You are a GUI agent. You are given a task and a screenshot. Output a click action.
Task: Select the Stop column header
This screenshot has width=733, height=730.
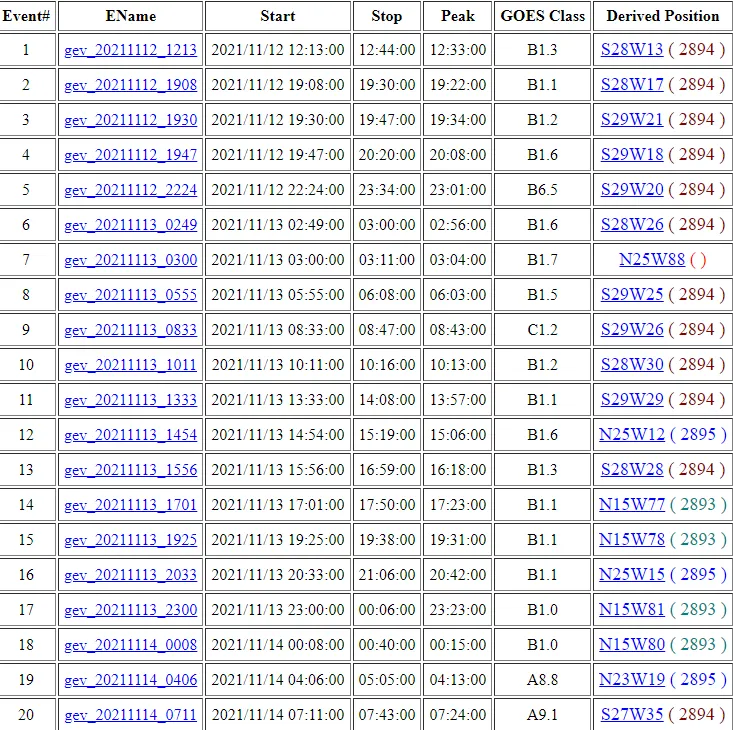(387, 16)
